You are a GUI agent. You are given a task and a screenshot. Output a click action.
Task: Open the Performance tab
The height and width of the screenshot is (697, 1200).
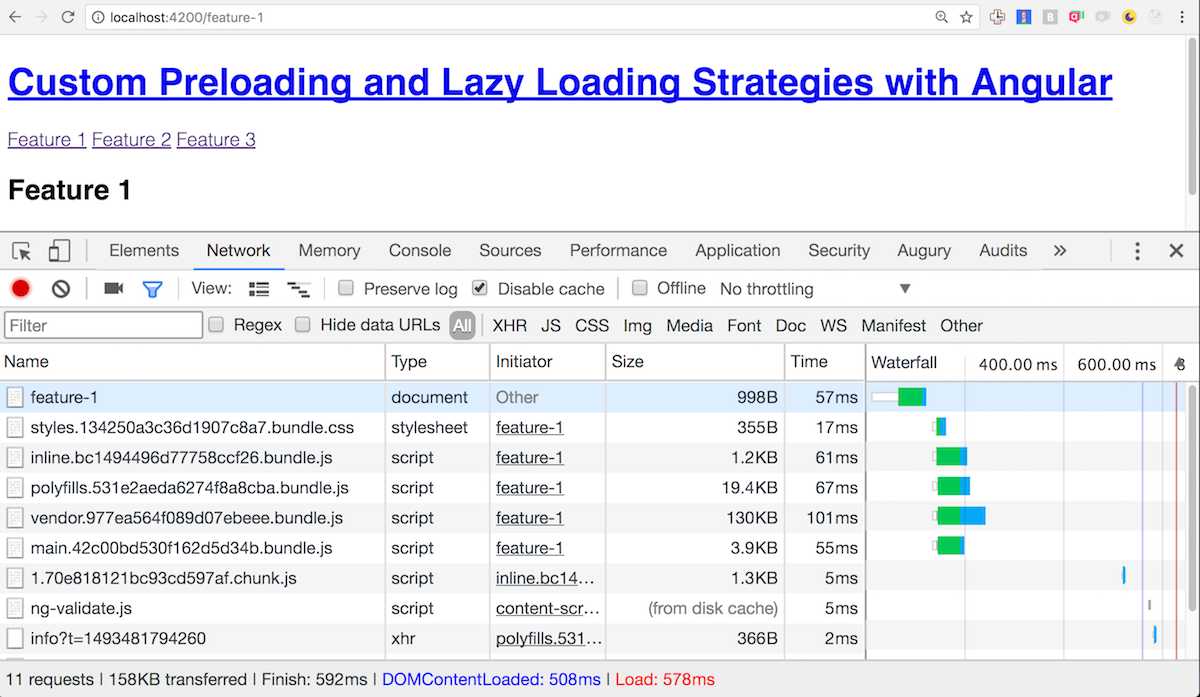pyautogui.click(x=618, y=251)
